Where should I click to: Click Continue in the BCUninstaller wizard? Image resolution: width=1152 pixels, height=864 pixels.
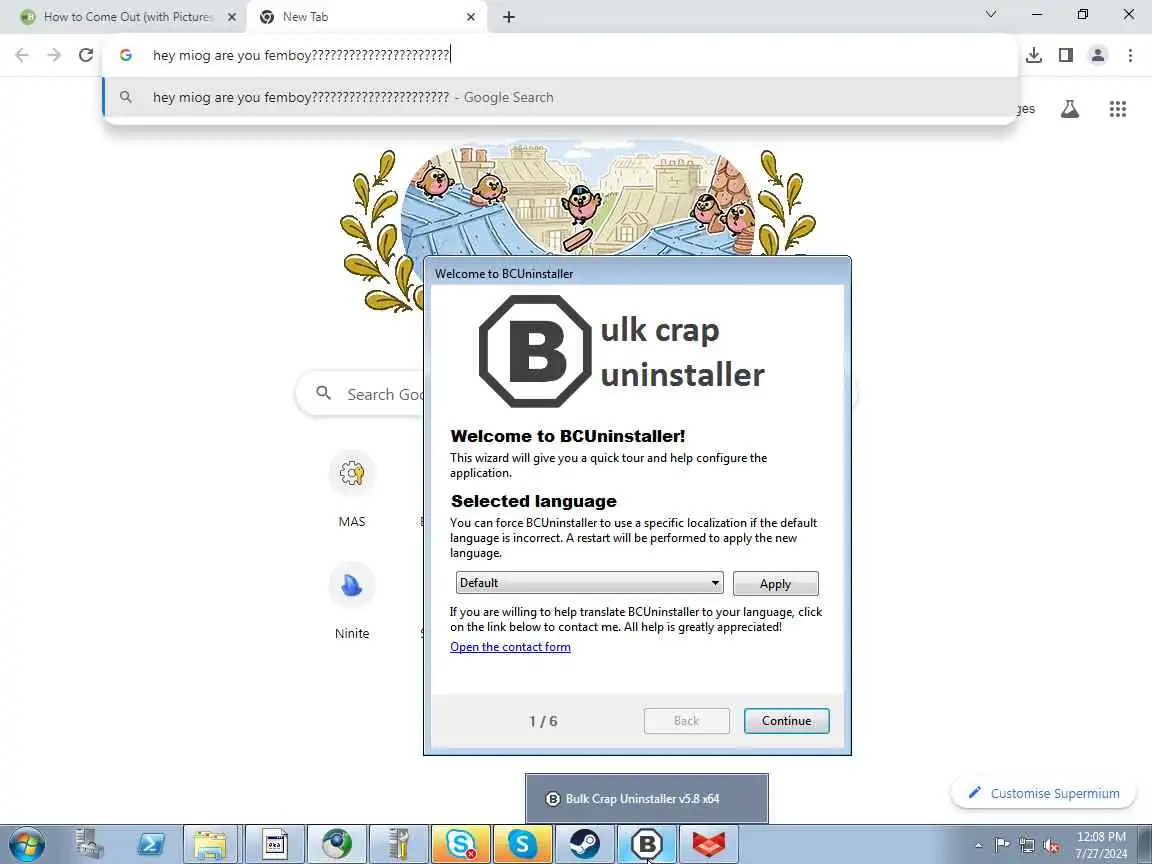[786, 721]
